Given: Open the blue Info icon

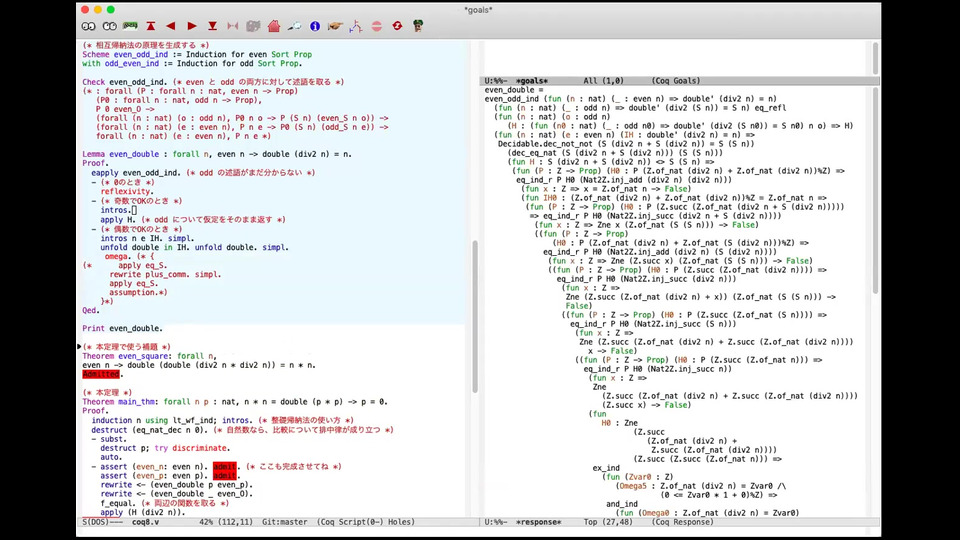Looking at the screenshot, I should (x=315, y=26).
